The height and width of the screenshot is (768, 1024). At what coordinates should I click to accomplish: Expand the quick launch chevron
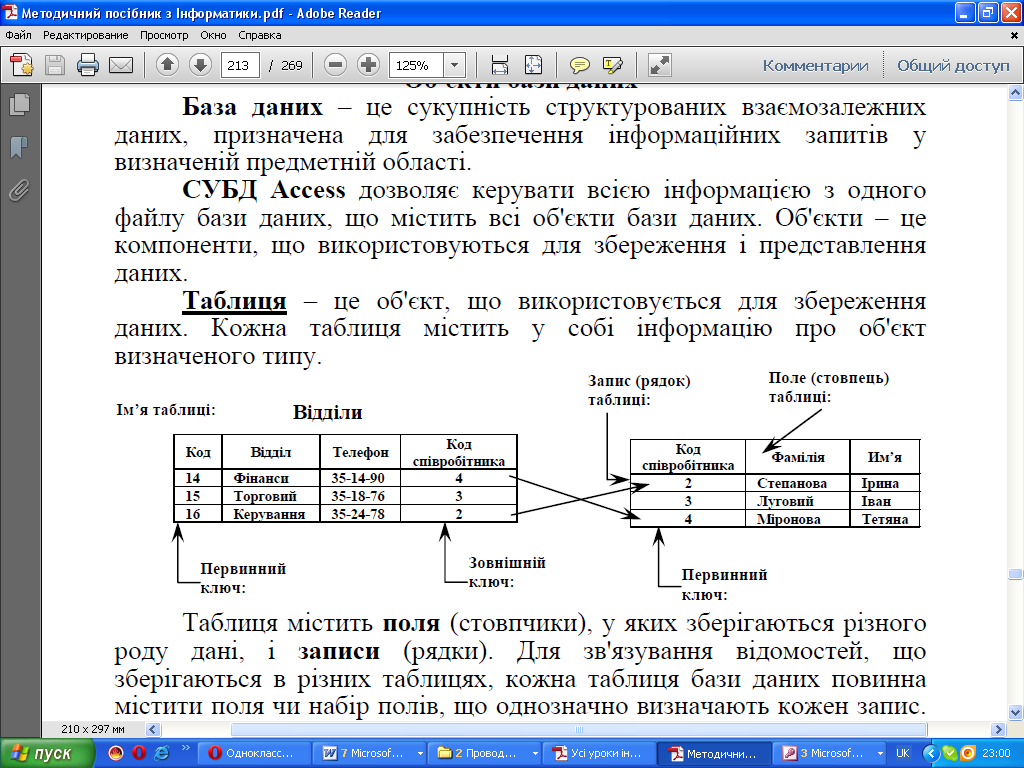(x=185, y=748)
